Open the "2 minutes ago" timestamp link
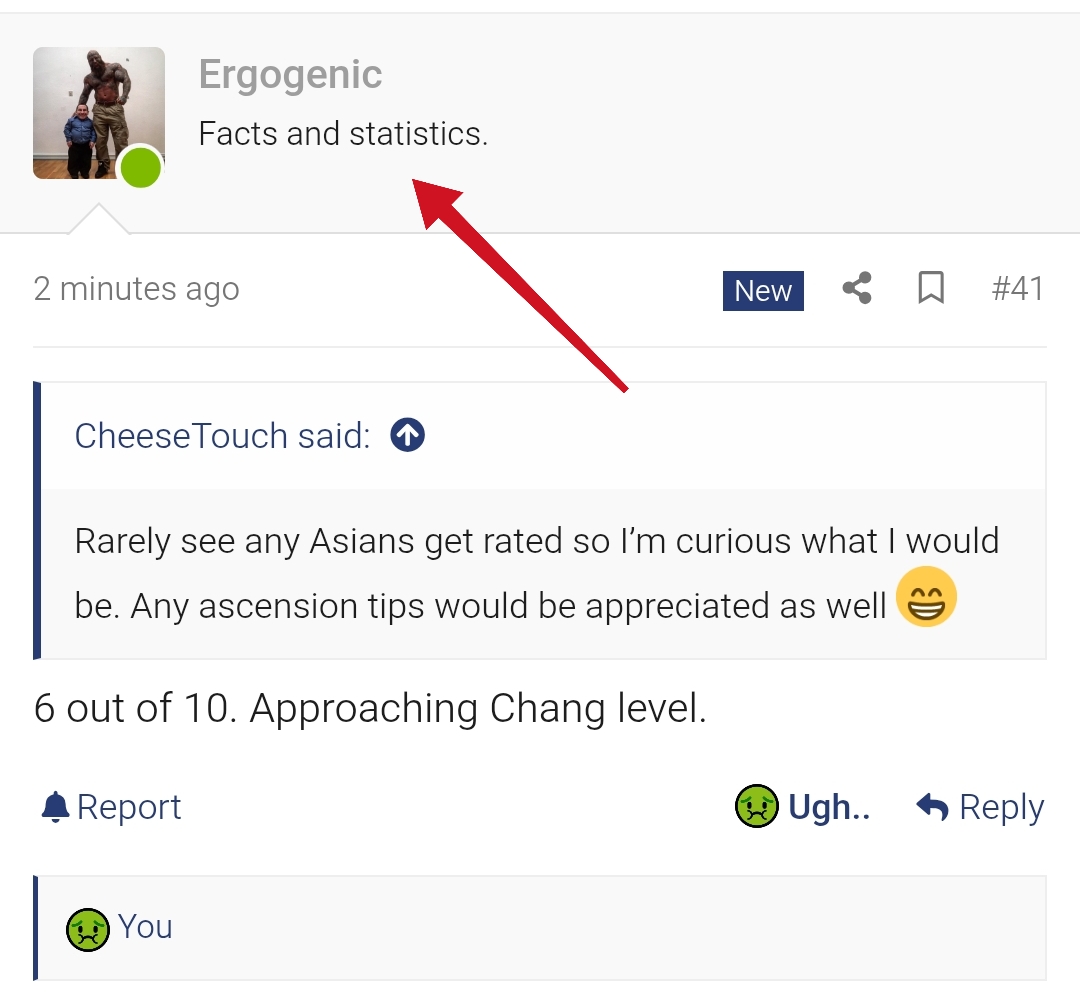Viewport: 1080px width, 1007px height. [x=136, y=289]
